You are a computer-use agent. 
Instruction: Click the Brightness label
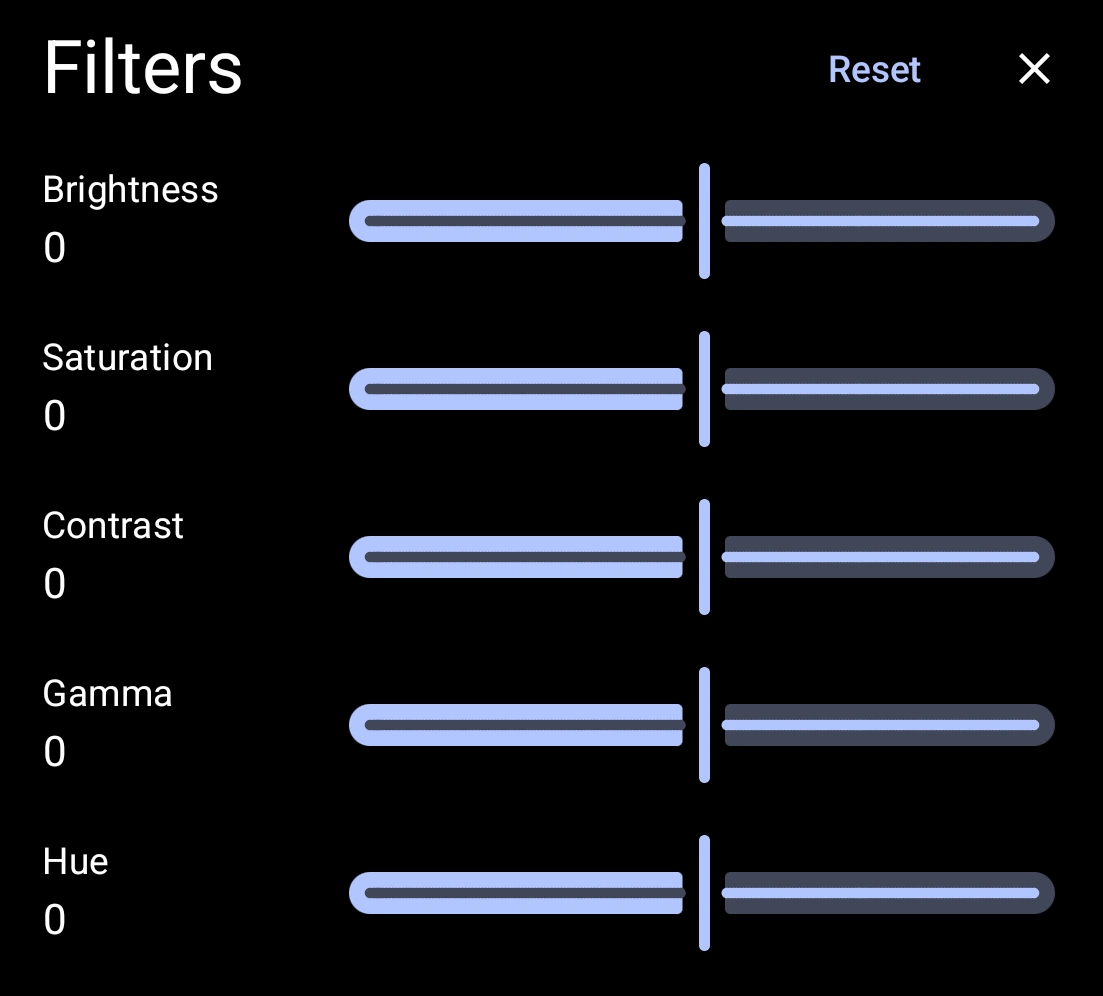point(130,189)
